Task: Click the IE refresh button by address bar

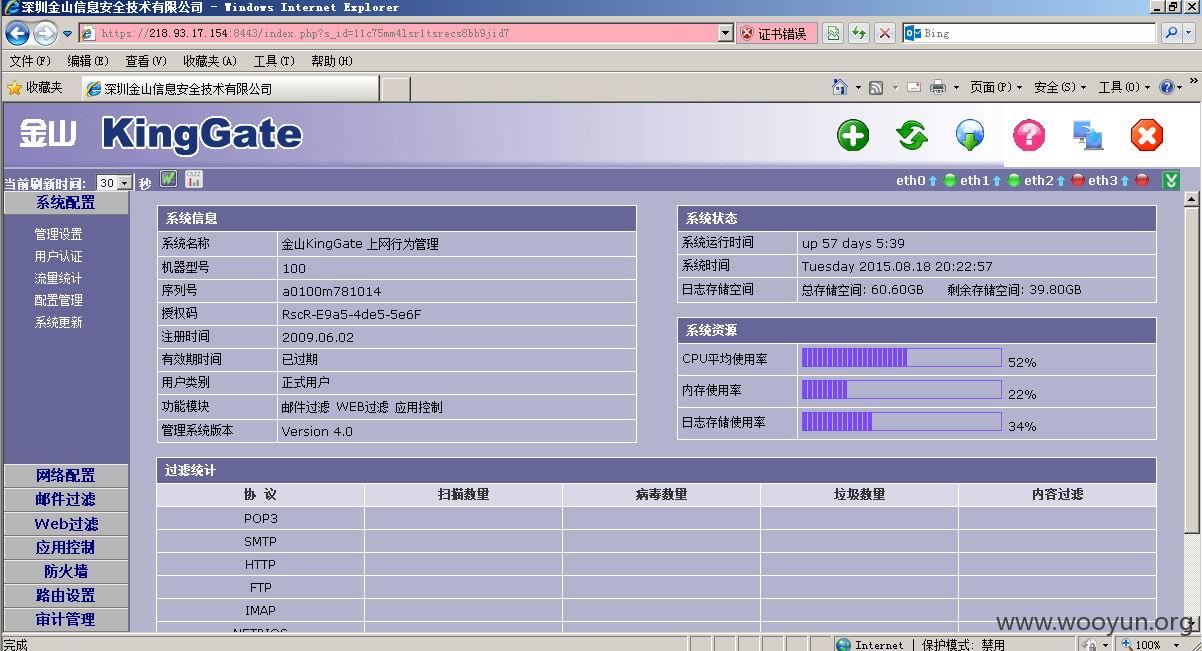Action: point(858,33)
